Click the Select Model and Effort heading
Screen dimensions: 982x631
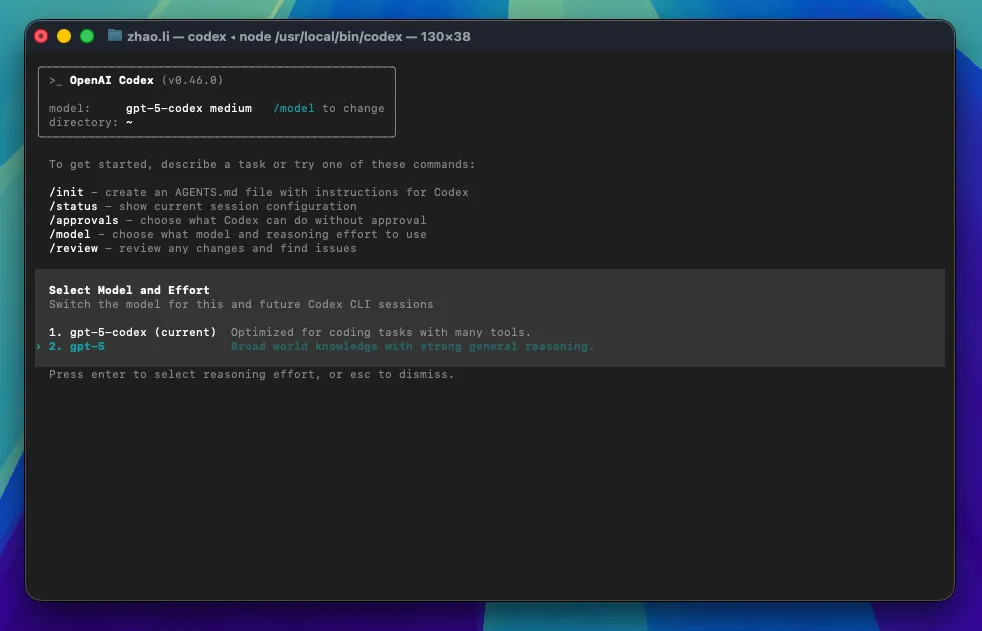(129, 290)
